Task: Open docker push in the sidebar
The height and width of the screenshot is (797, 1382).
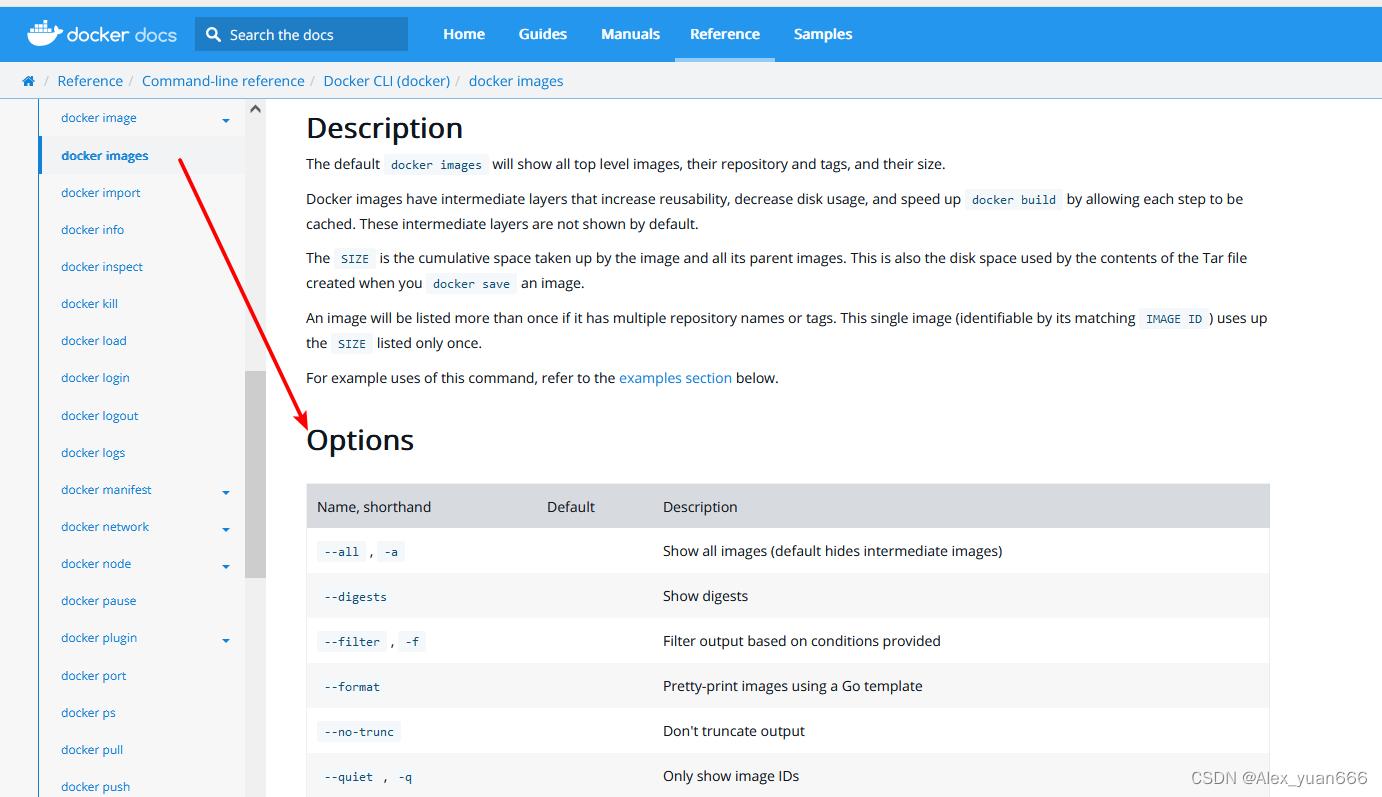Action: pyautogui.click(x=96, y=787)
